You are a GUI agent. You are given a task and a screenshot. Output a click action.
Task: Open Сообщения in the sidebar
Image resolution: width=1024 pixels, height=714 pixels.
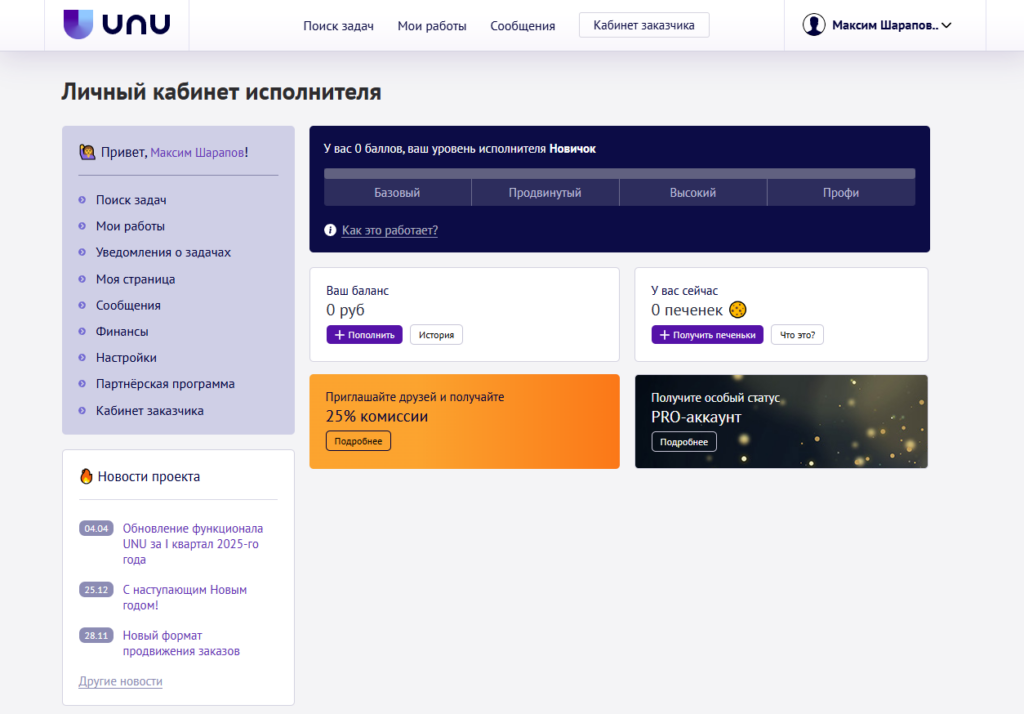[x=128, y=305]
